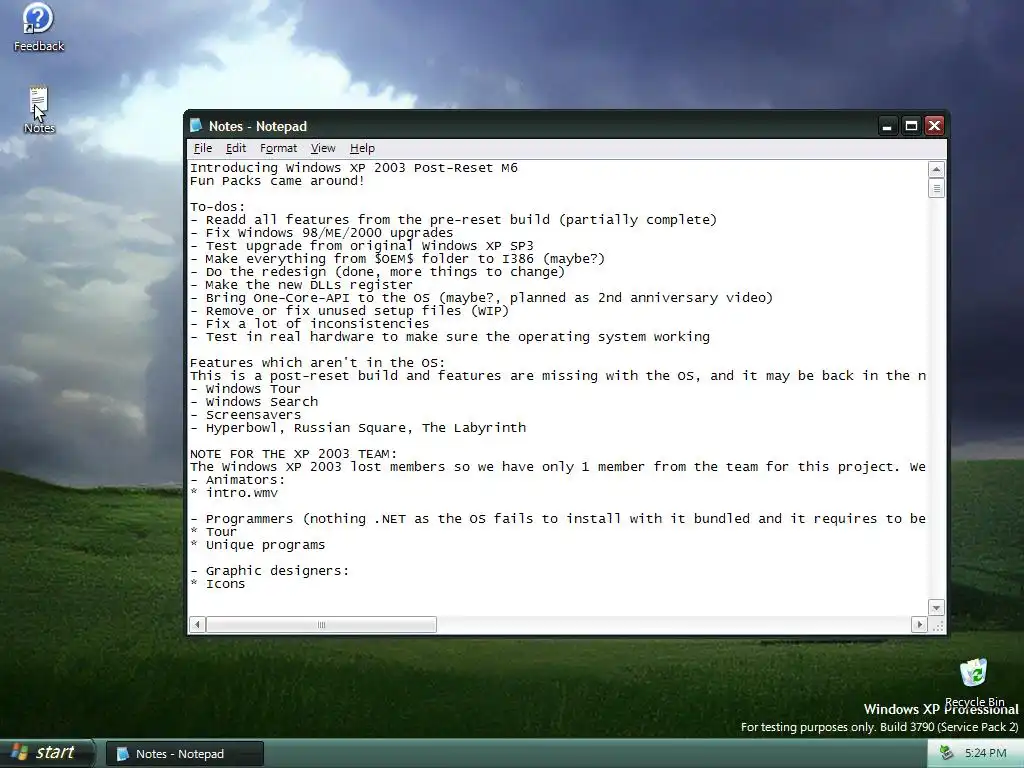
Task: Click the '- Screensavers' line
Action: (x=246, y=415)
